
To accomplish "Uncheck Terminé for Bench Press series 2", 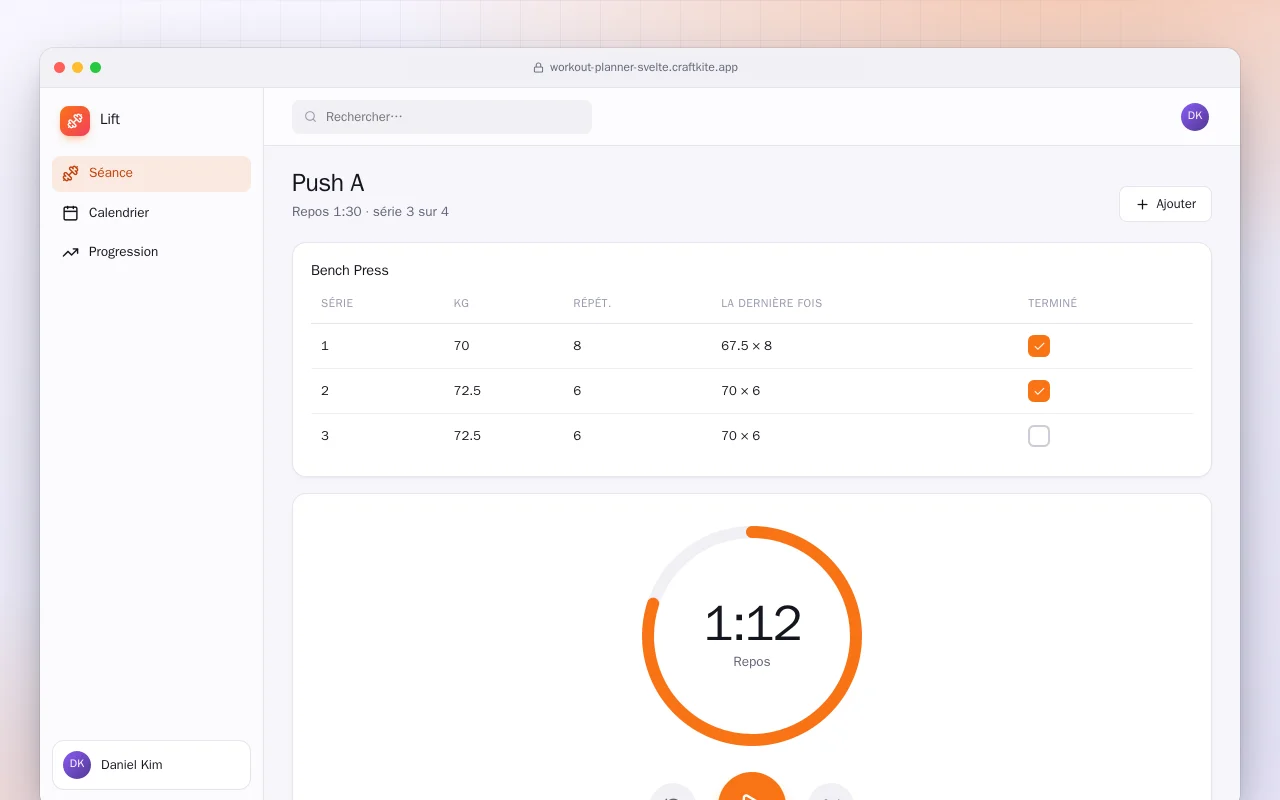I will [1039, 391].
